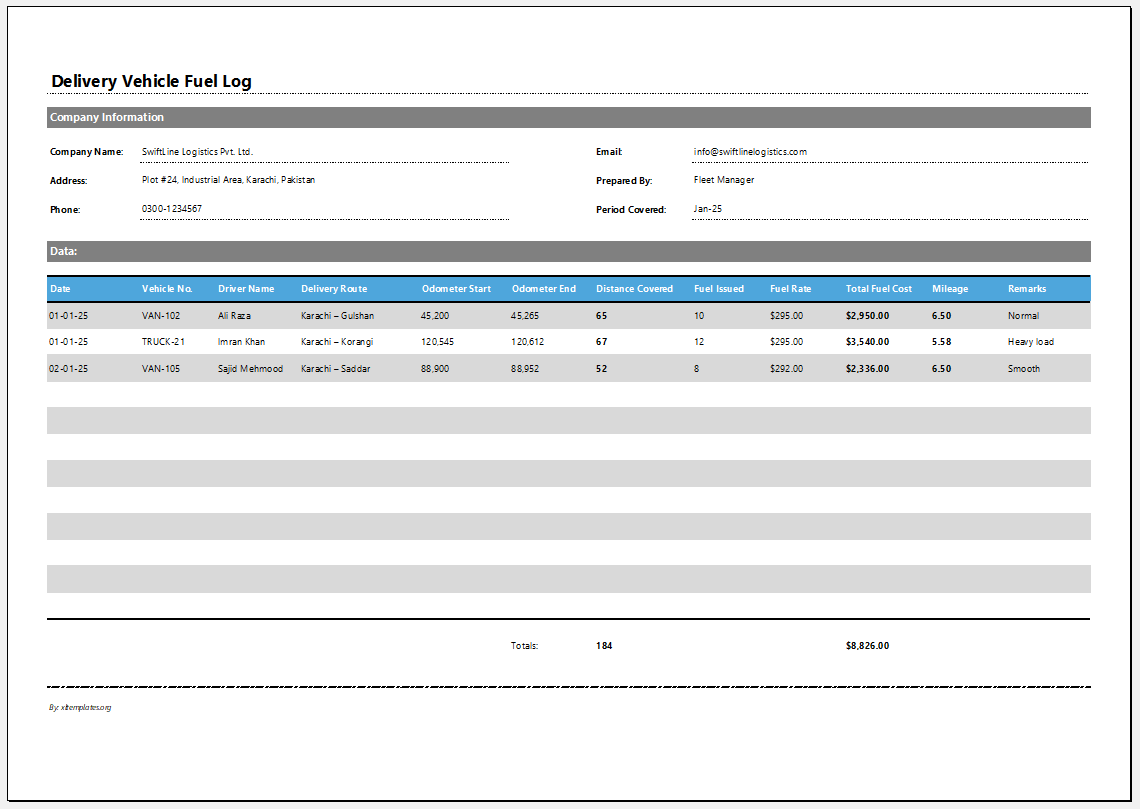Click the Fleet Manager prepared-by field
This screenshot has height=809, width=1140.
pyautogui.click(x=724, y=180)
